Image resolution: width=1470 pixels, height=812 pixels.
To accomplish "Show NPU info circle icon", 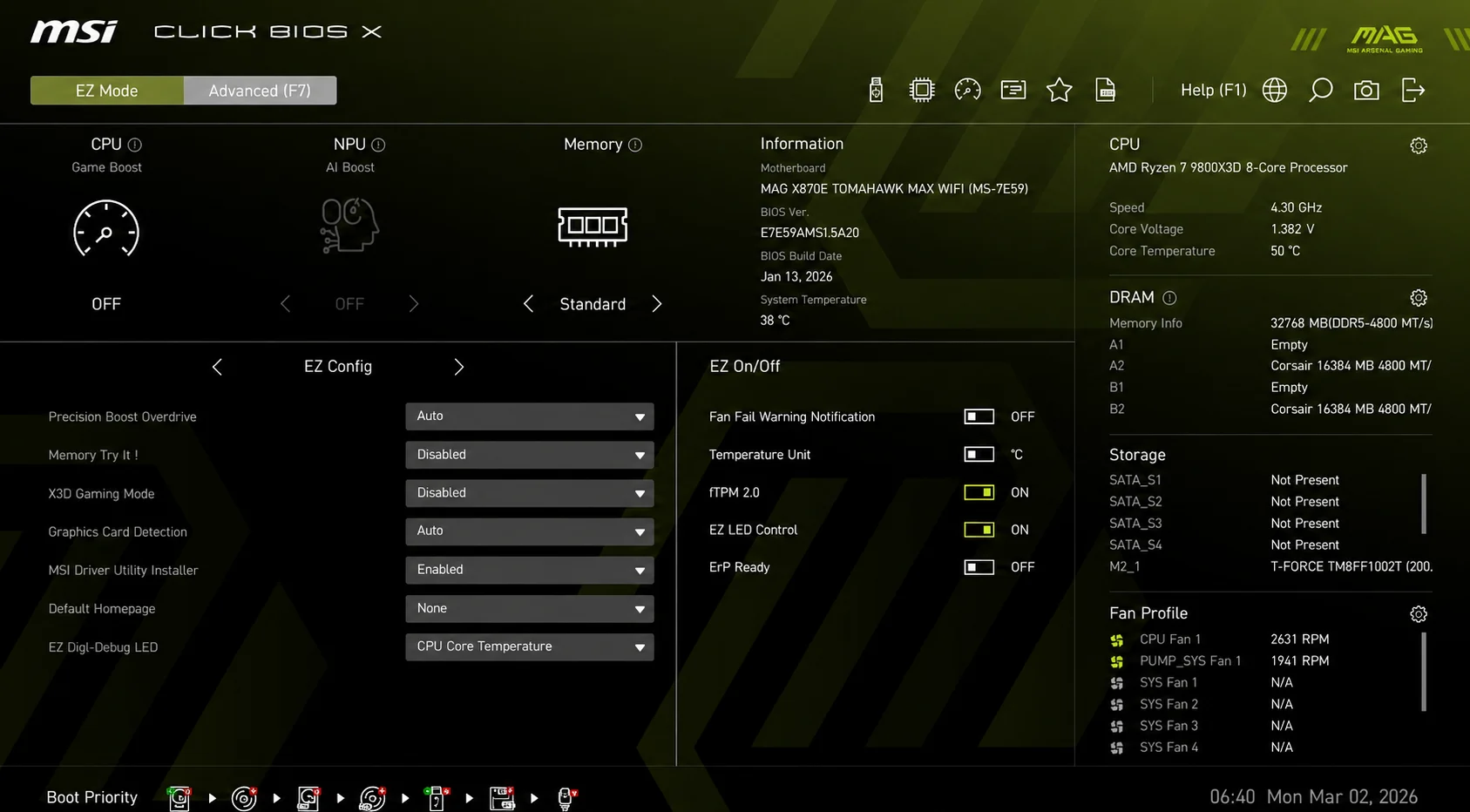I will [378, 145].
